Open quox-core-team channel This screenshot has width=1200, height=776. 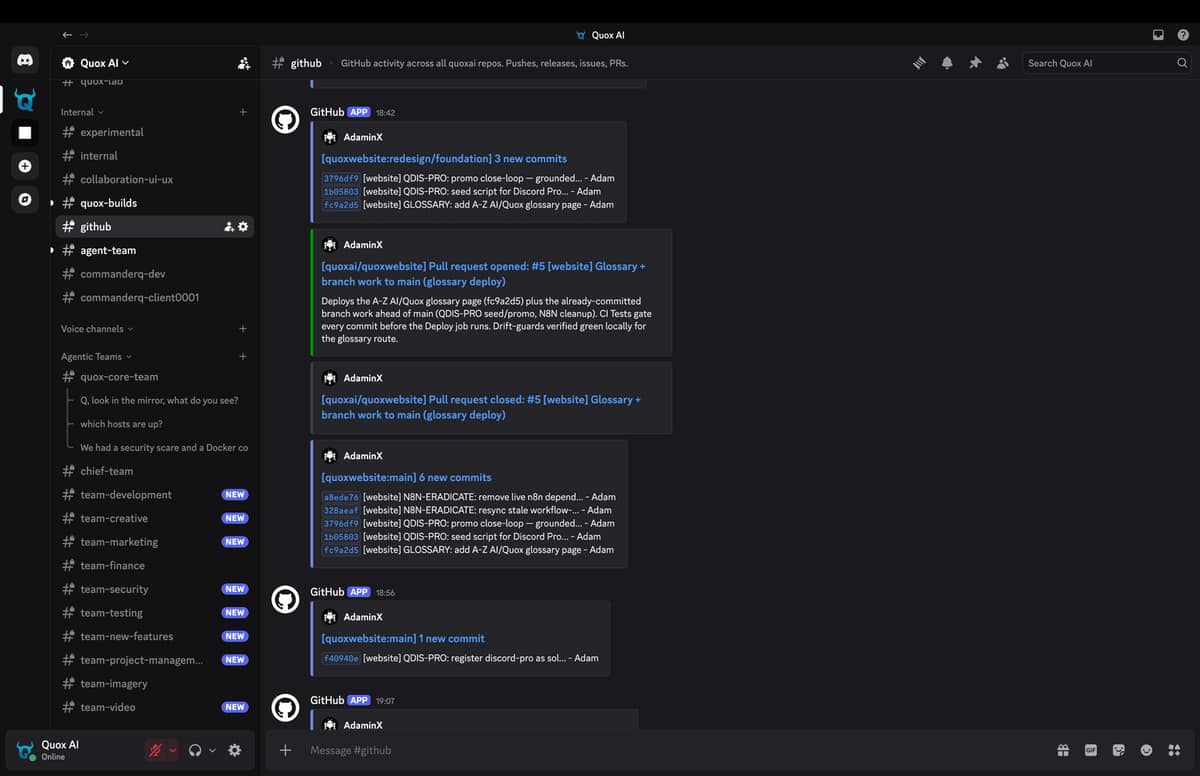click(x=155, y=377)
